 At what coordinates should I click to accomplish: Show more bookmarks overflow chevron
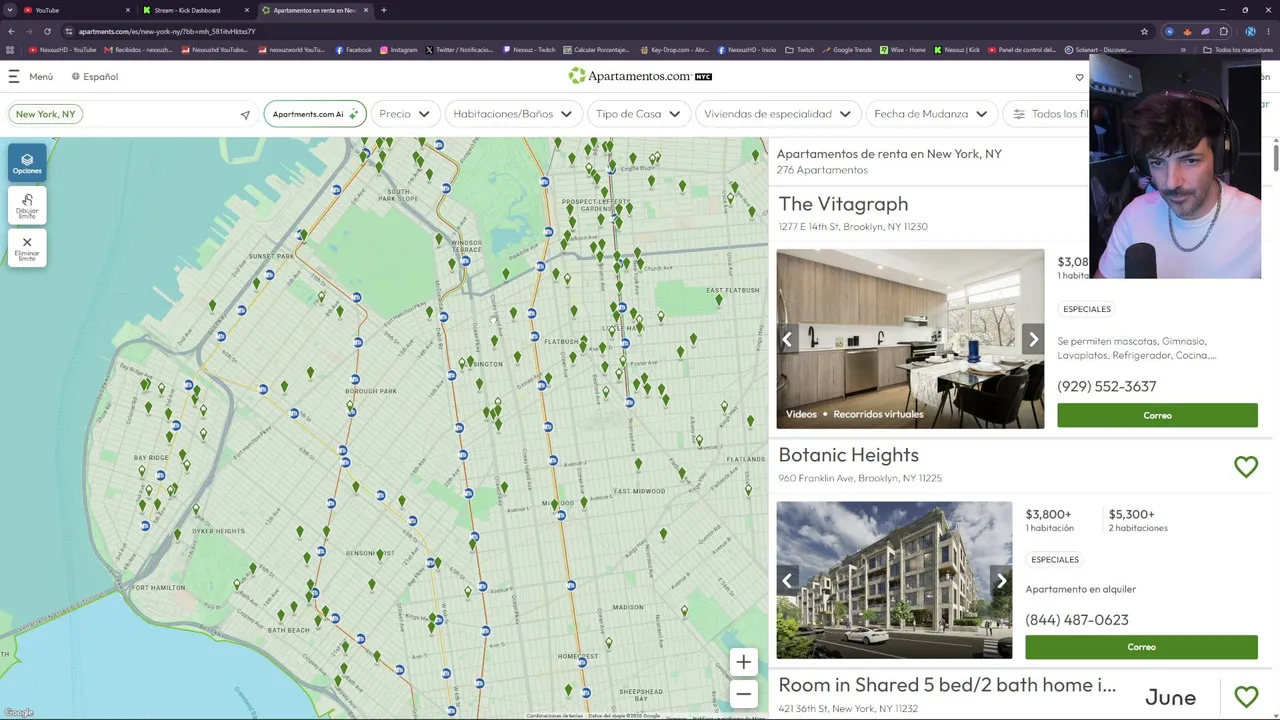[1183, 50]
